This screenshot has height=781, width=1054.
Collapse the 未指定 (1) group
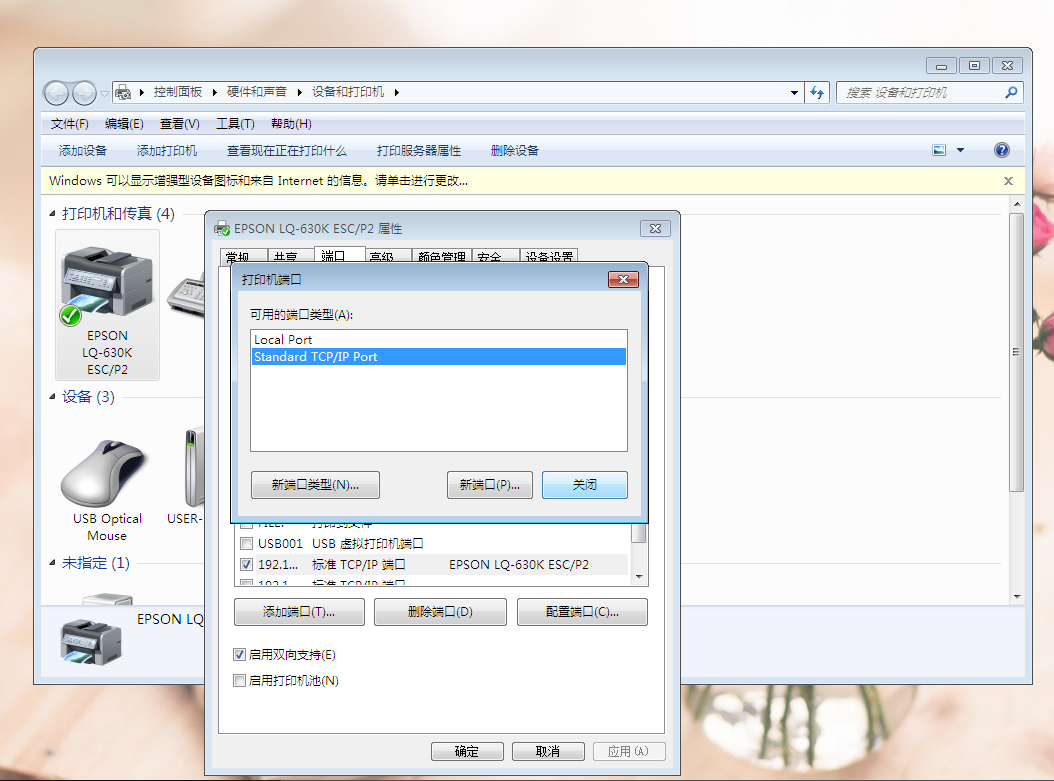click(52, 563)
